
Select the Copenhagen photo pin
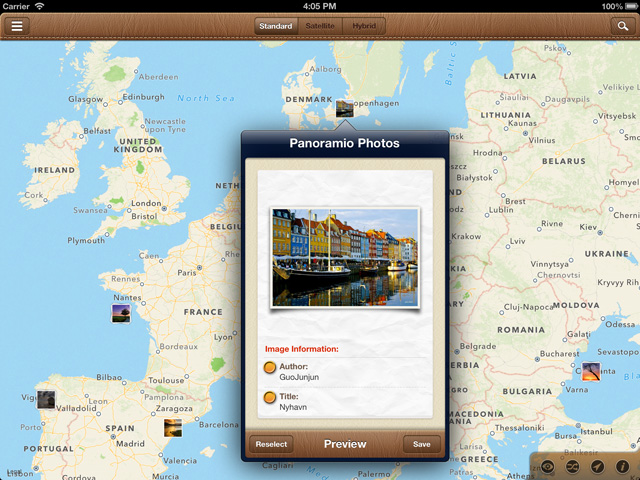344,108
